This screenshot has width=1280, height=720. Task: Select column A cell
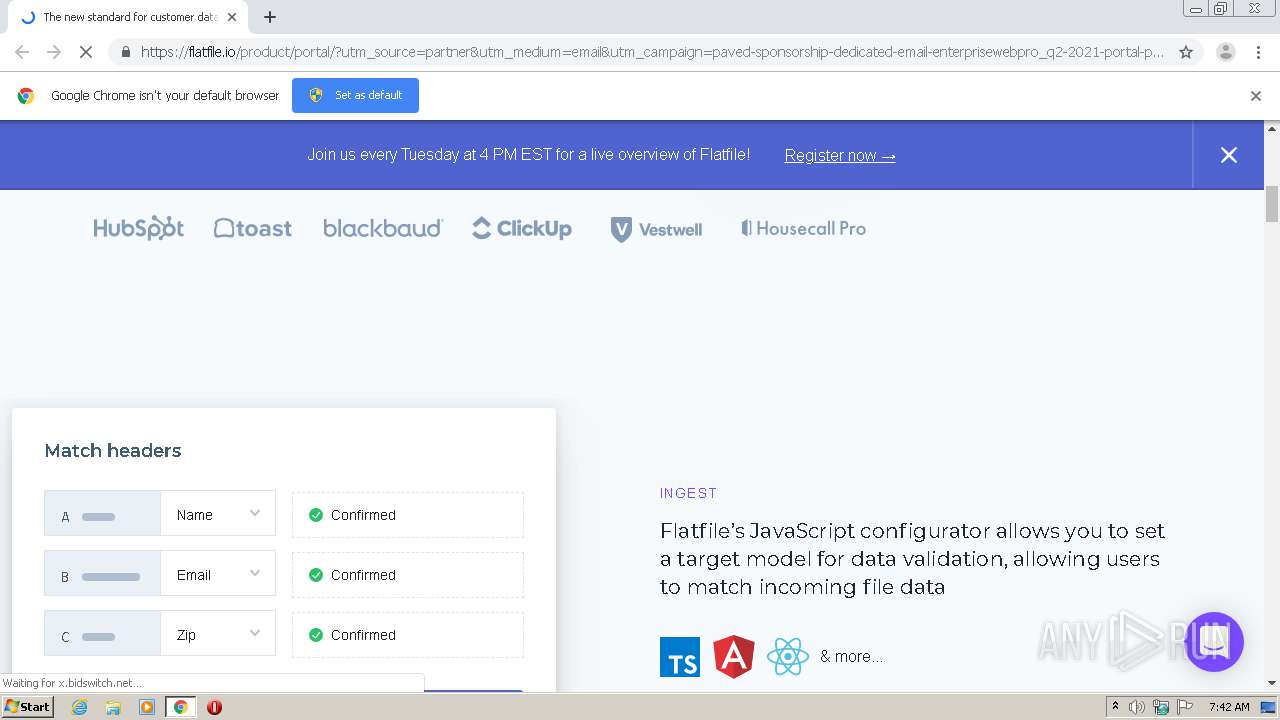102,514
